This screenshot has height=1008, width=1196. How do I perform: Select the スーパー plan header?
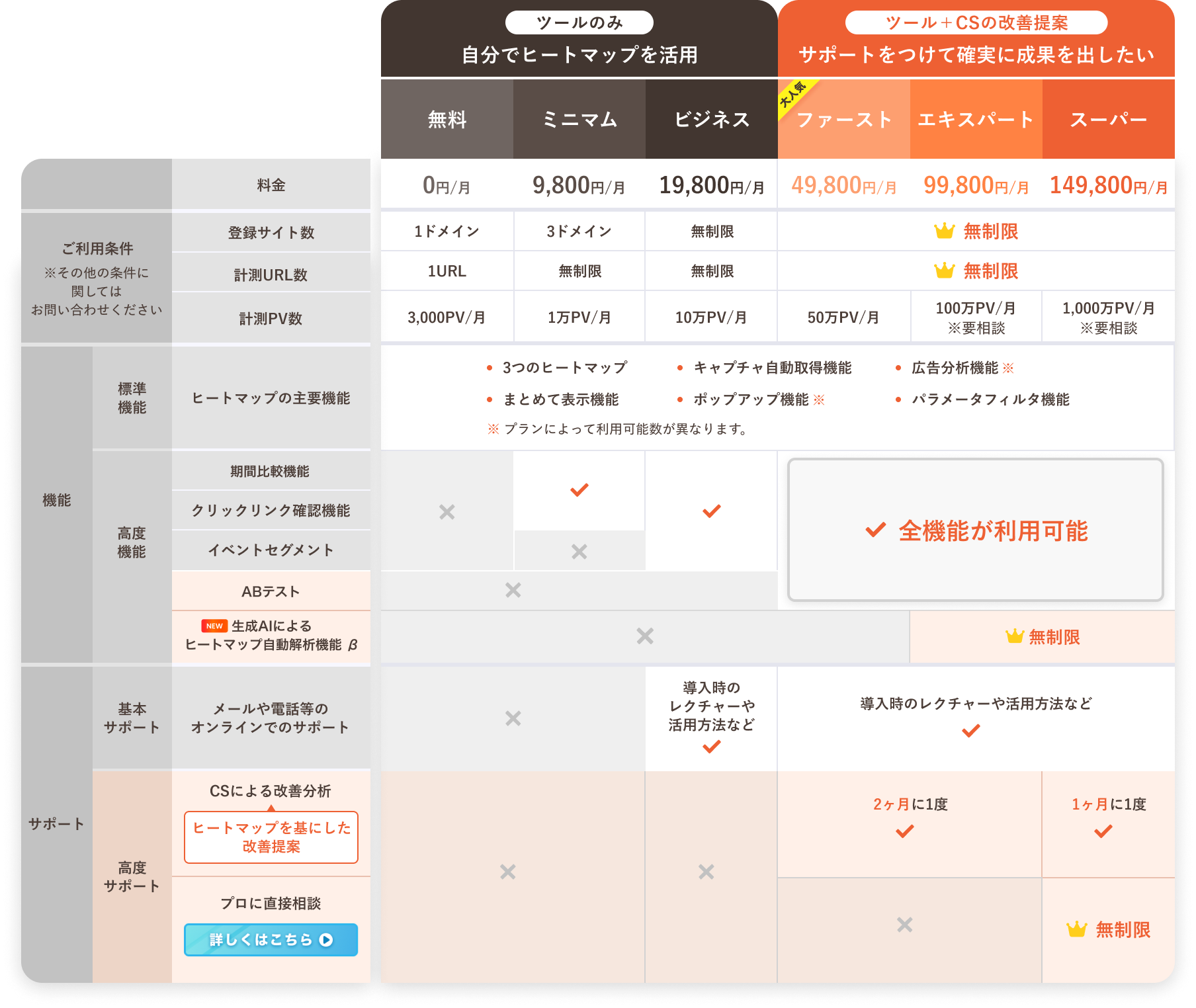pos(1109,119)
